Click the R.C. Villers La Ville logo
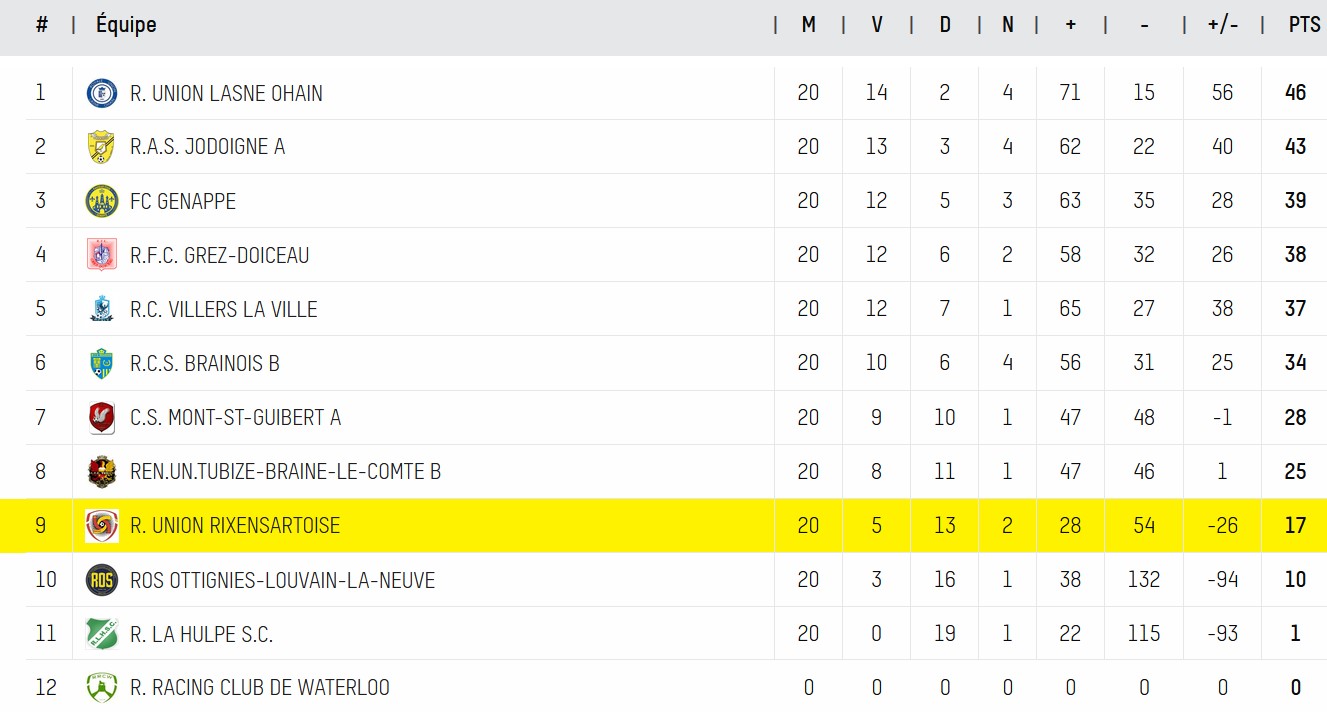 click(101, 309)
